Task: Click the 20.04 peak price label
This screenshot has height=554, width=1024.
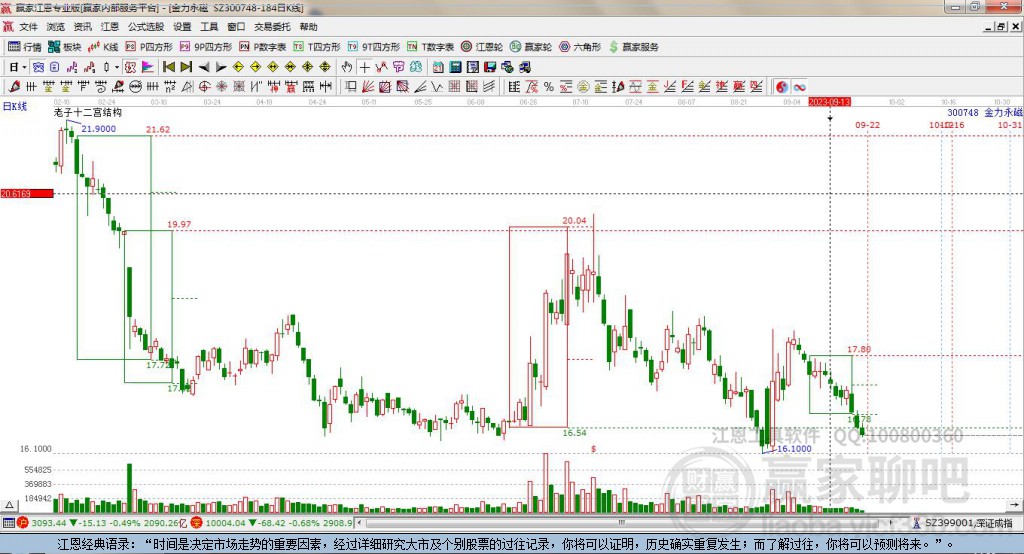Action: pos(574,220)
